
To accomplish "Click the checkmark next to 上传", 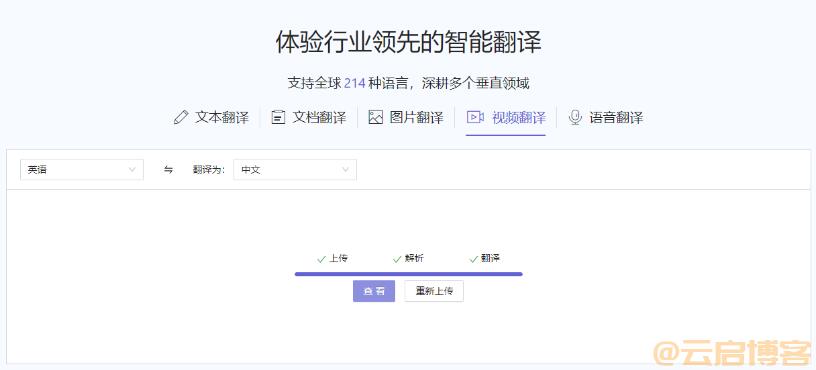I will (321, 259).
